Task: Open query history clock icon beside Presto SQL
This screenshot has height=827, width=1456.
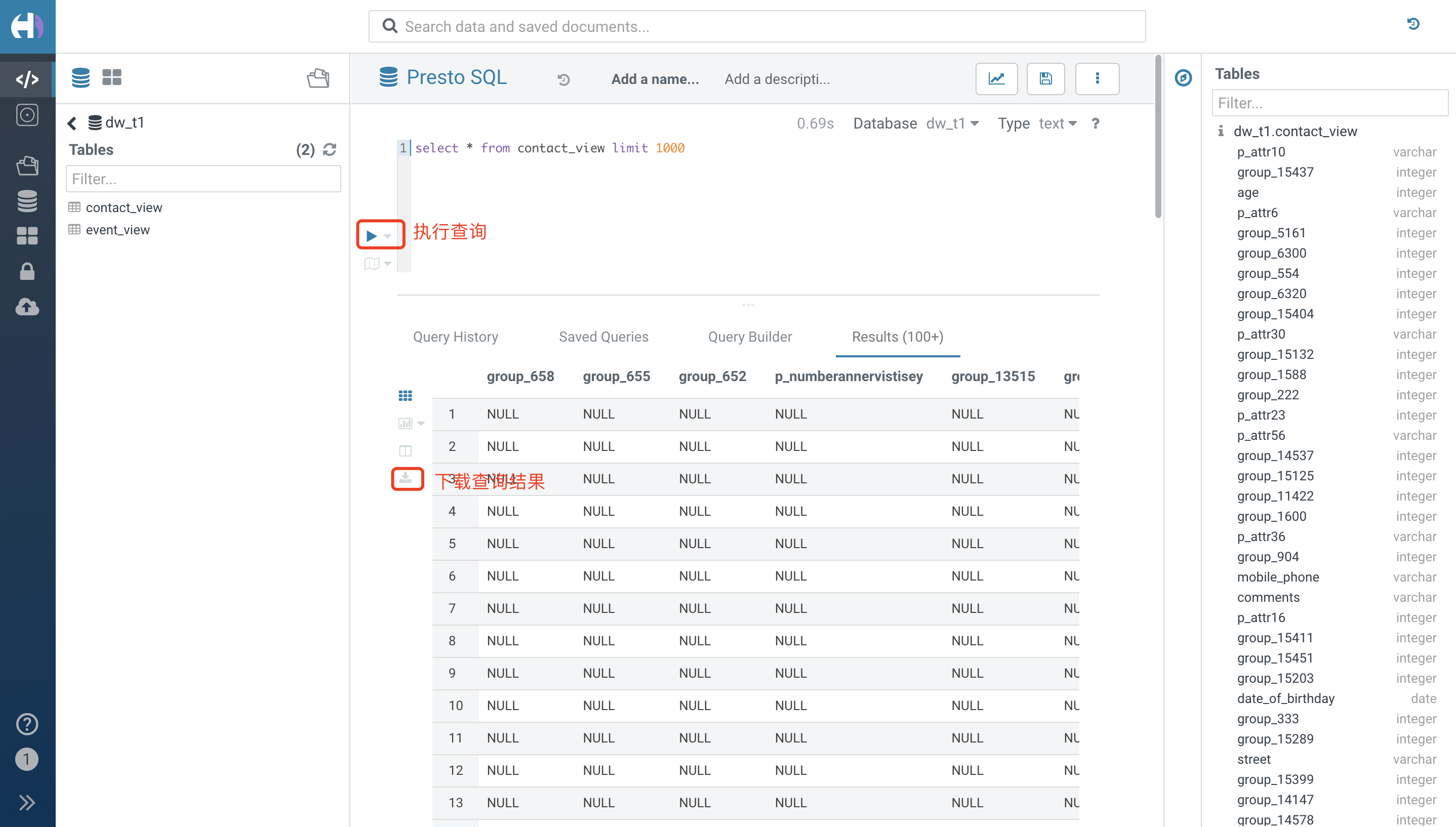Action: coord(563,79)
